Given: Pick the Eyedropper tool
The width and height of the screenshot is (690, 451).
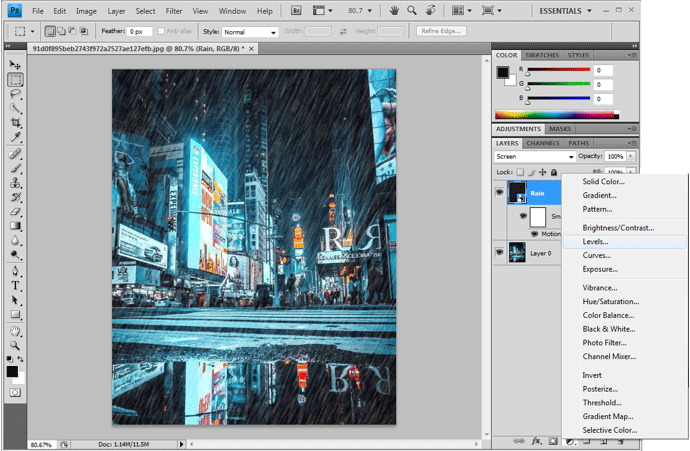Looking at the screenshot, I should coord(15,137).
